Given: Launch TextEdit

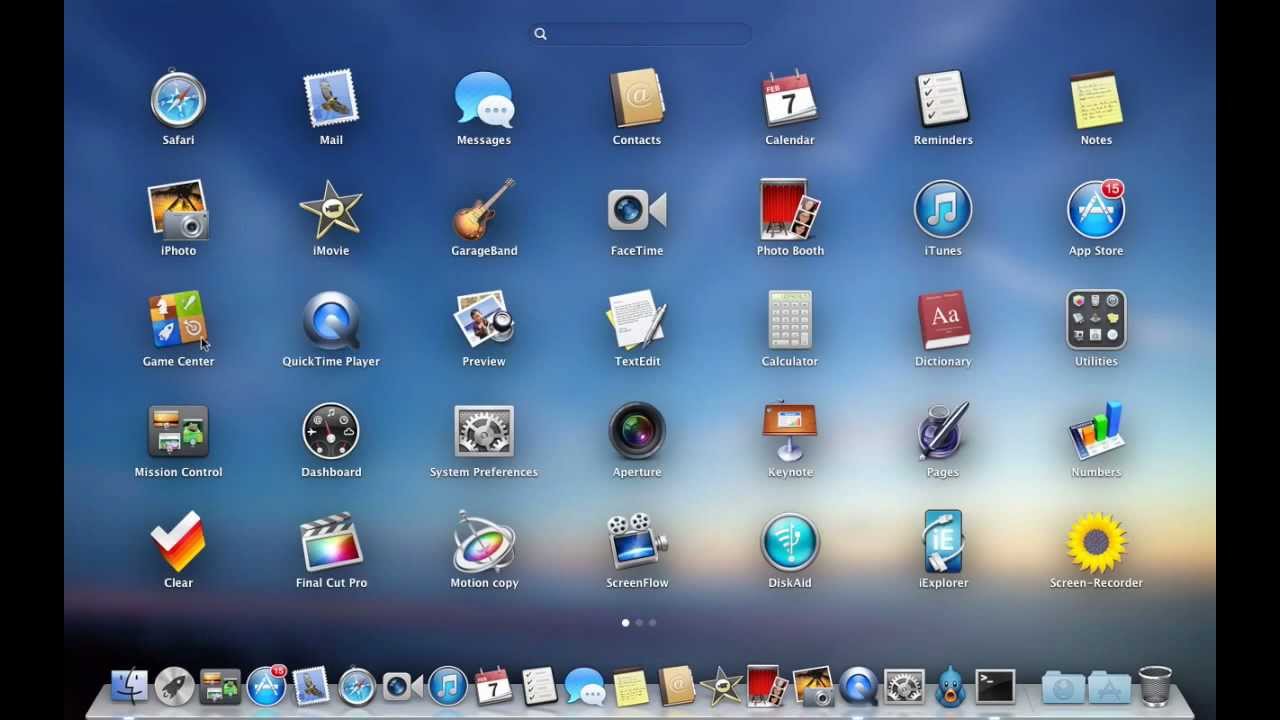Looking at the screenshot, I should (637, 321).
